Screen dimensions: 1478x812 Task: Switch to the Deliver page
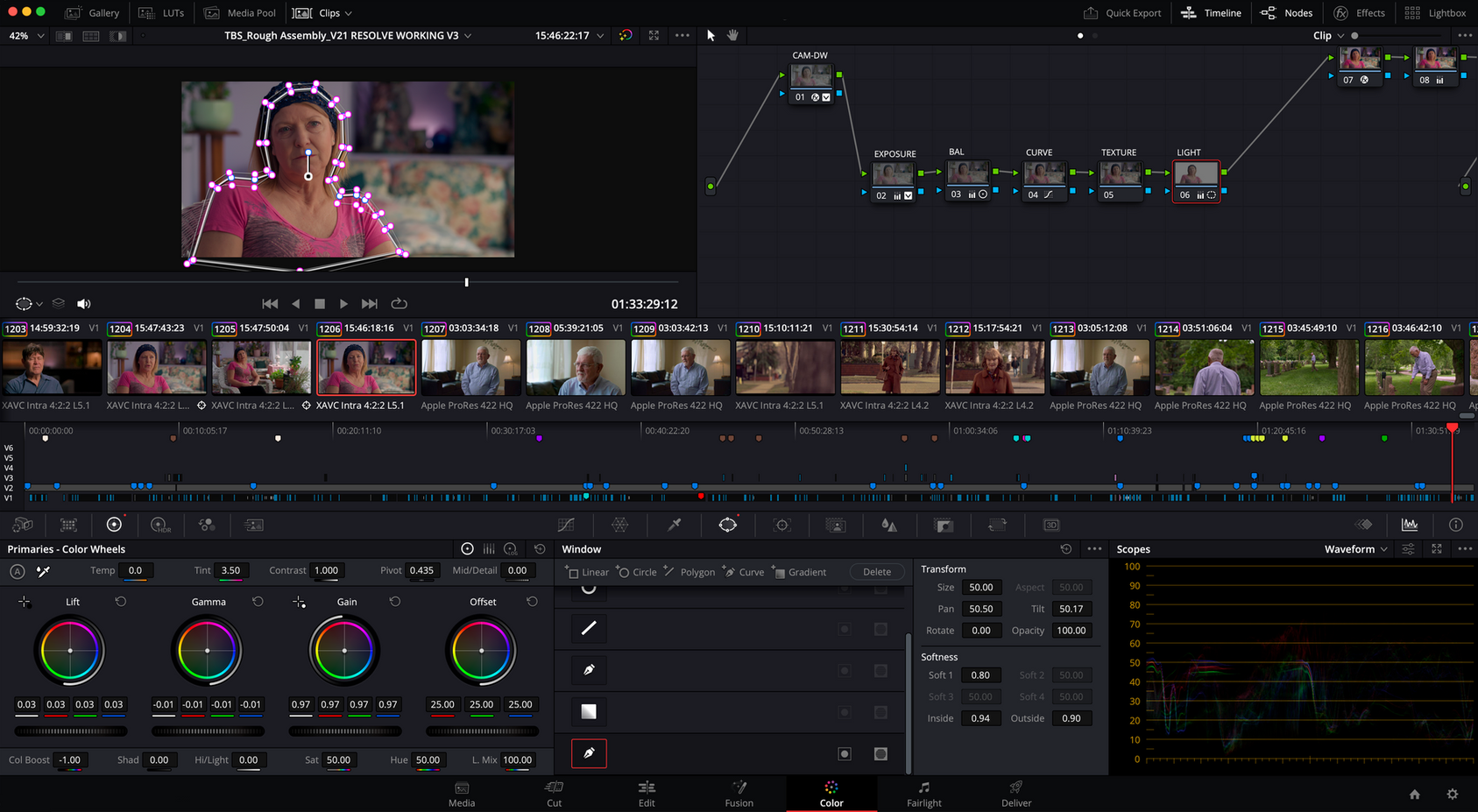(1016, 794)
